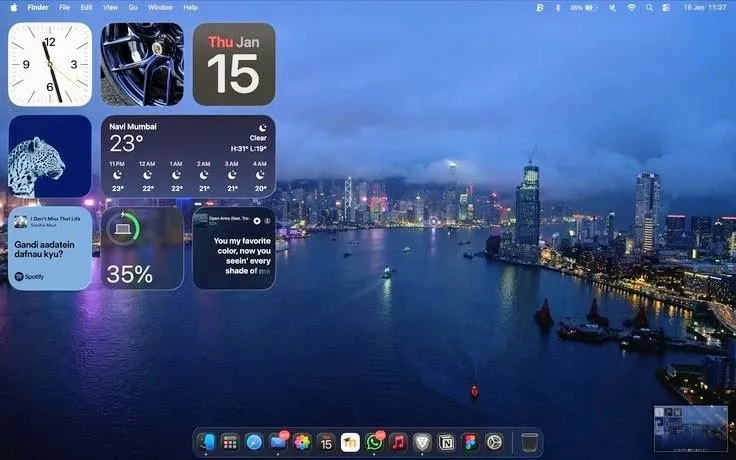
Task: Open the Edit menu
Action: pyautogui.click(x=86, y=8)
